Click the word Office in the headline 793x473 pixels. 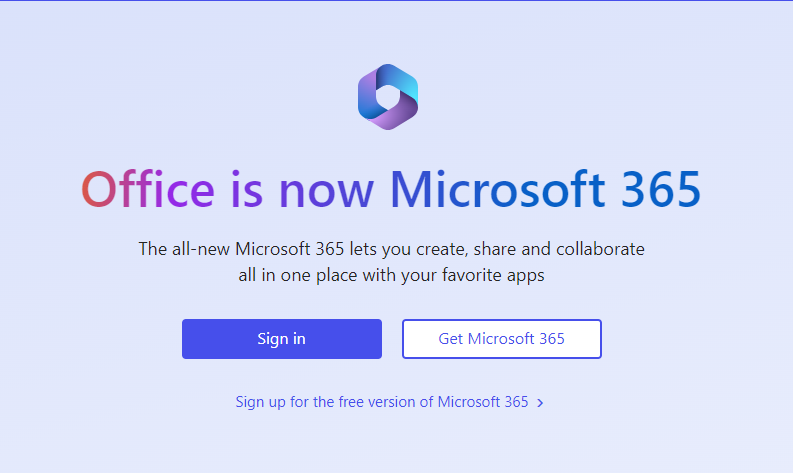147,190
